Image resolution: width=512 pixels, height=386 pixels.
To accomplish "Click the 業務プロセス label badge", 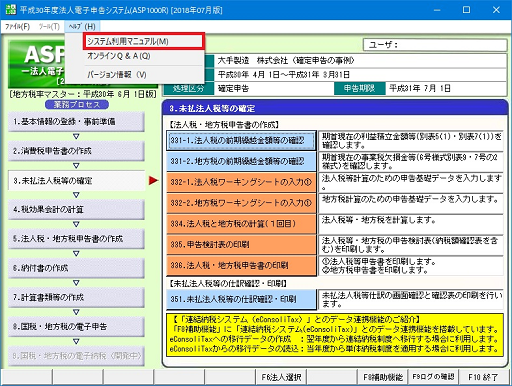I will [x=77, y=105].
